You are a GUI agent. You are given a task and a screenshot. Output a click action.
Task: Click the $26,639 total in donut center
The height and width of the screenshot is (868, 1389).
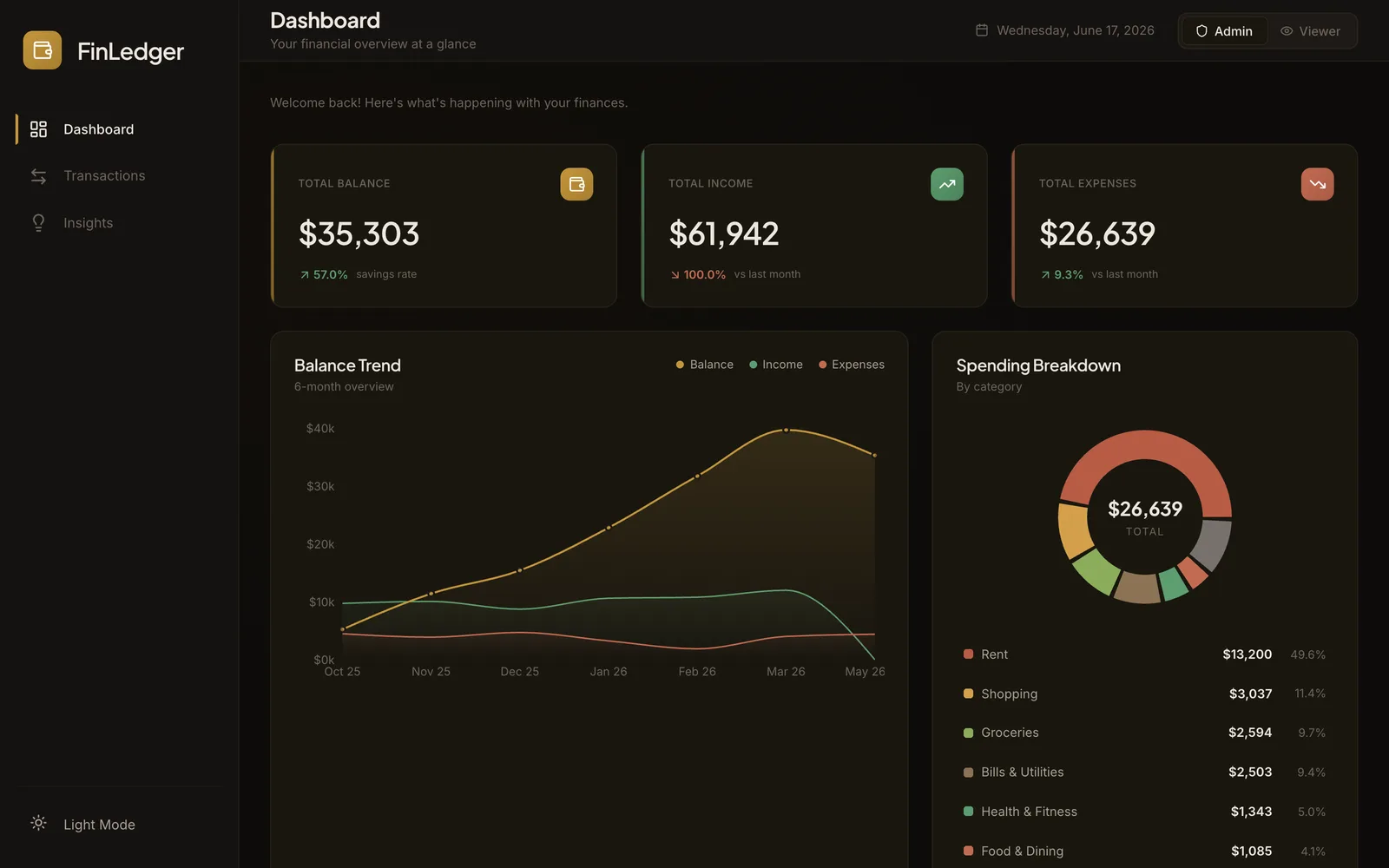point(1145,509)
